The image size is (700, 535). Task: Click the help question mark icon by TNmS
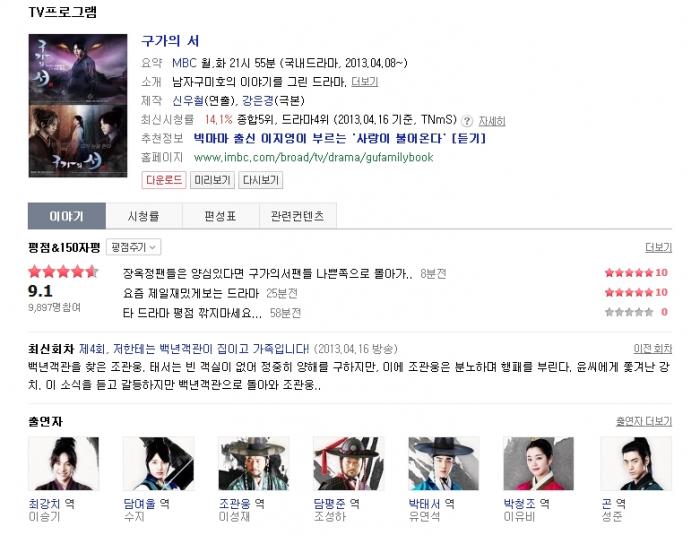pos(467,121)
